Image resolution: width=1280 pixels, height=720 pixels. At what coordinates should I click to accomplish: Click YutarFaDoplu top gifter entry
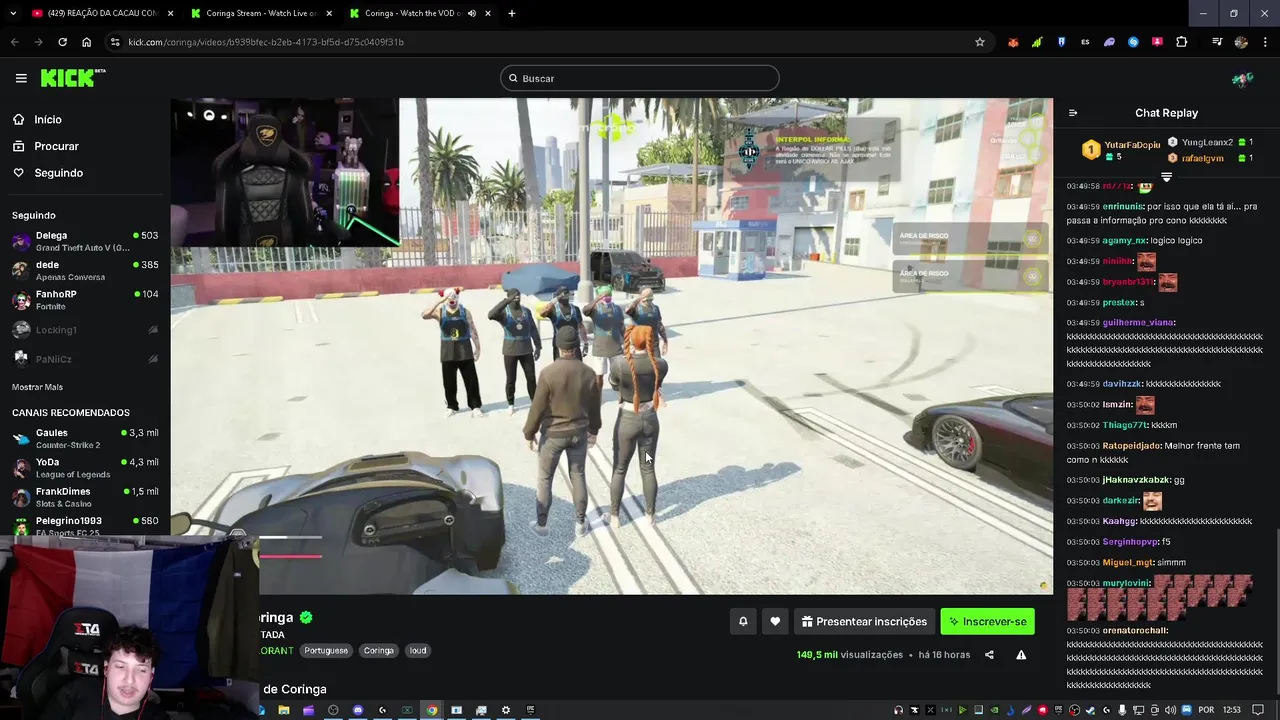(x=1122, y=150)
